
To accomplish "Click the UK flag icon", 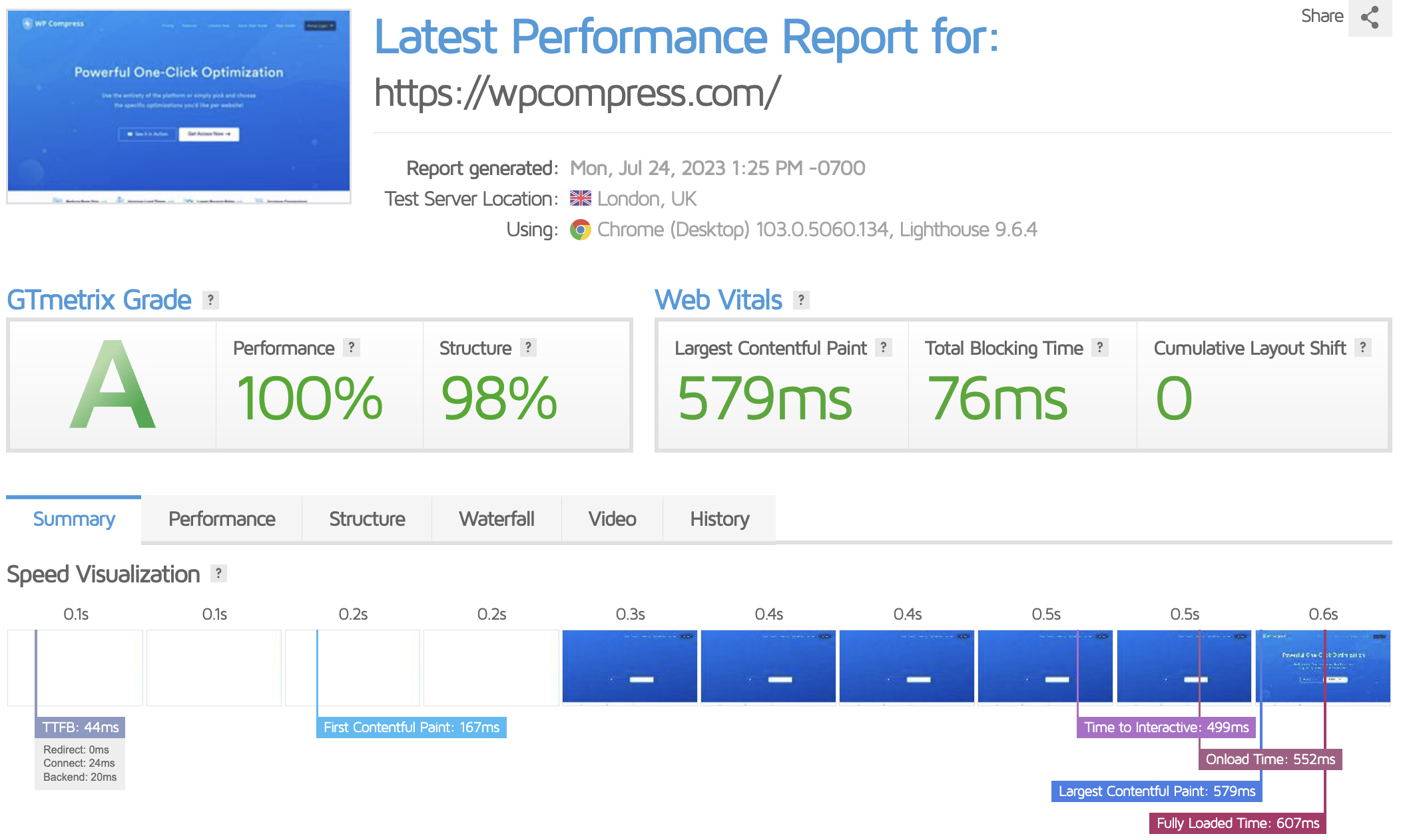I will [x=581, y=198].
